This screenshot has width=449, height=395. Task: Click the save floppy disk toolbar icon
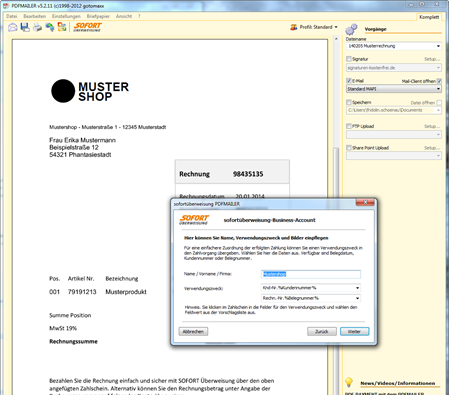[25, 27]
